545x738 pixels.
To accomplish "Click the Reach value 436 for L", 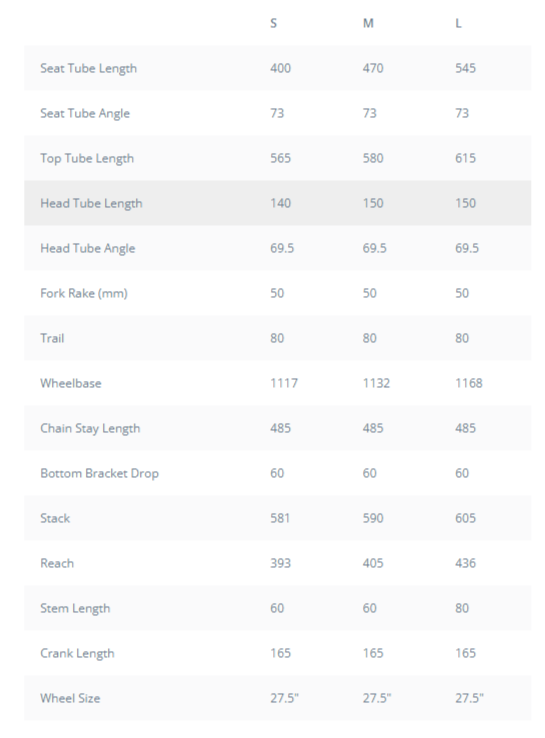I will 465,563.
